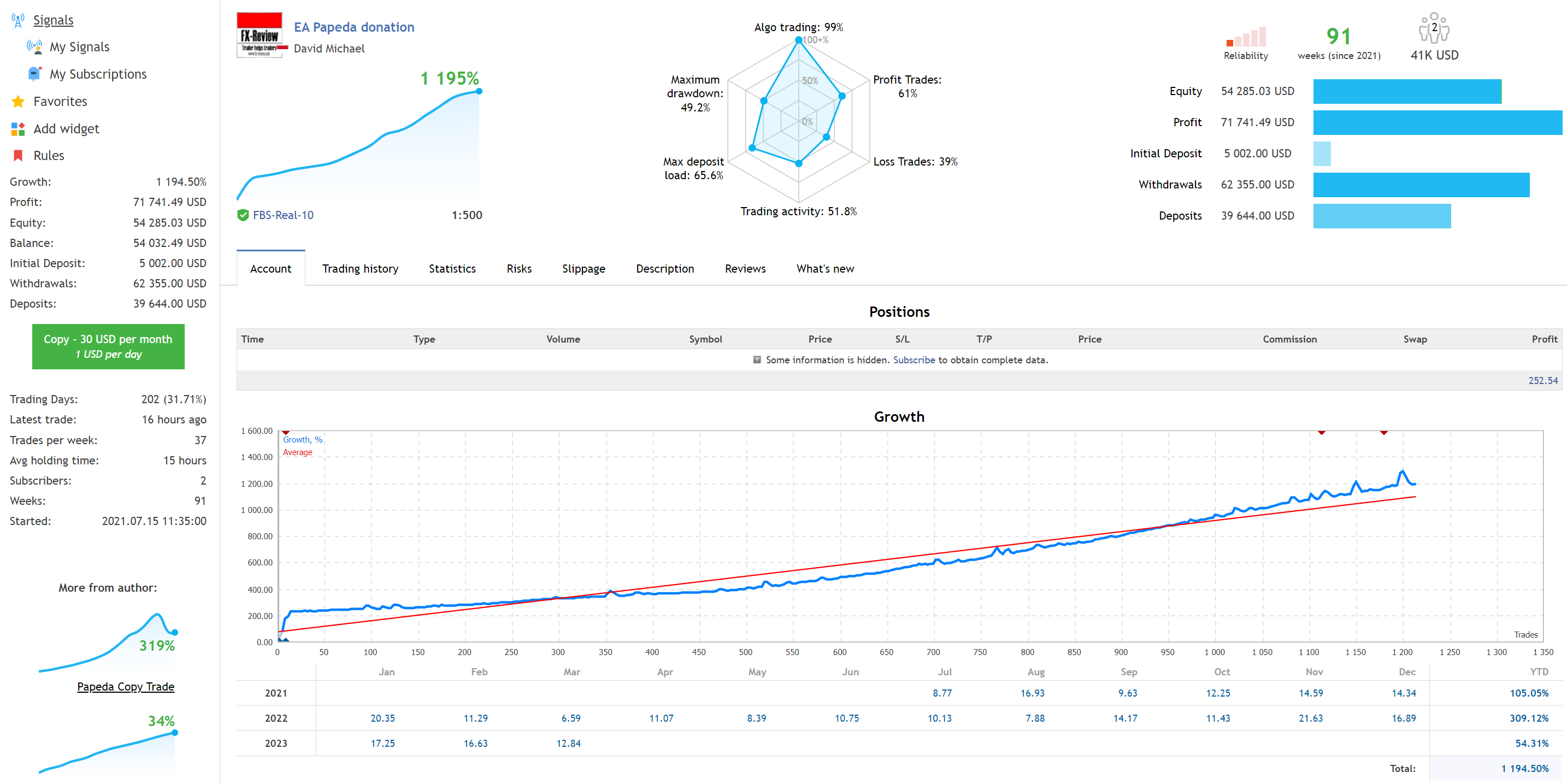The height and width of the screenshot is (784, 1567).
Task: Click Total growth value 1 194.50%
Action: pyautogui.click(x=1524, y=769)
